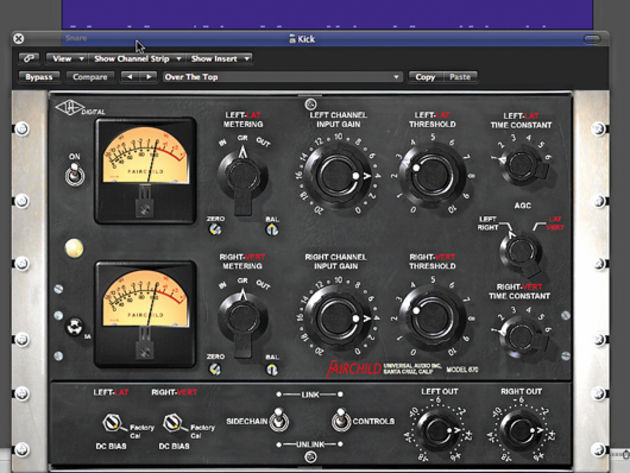
Task: Turn the Right-Vert Metering selector knob
Action: tap(243, 321)
